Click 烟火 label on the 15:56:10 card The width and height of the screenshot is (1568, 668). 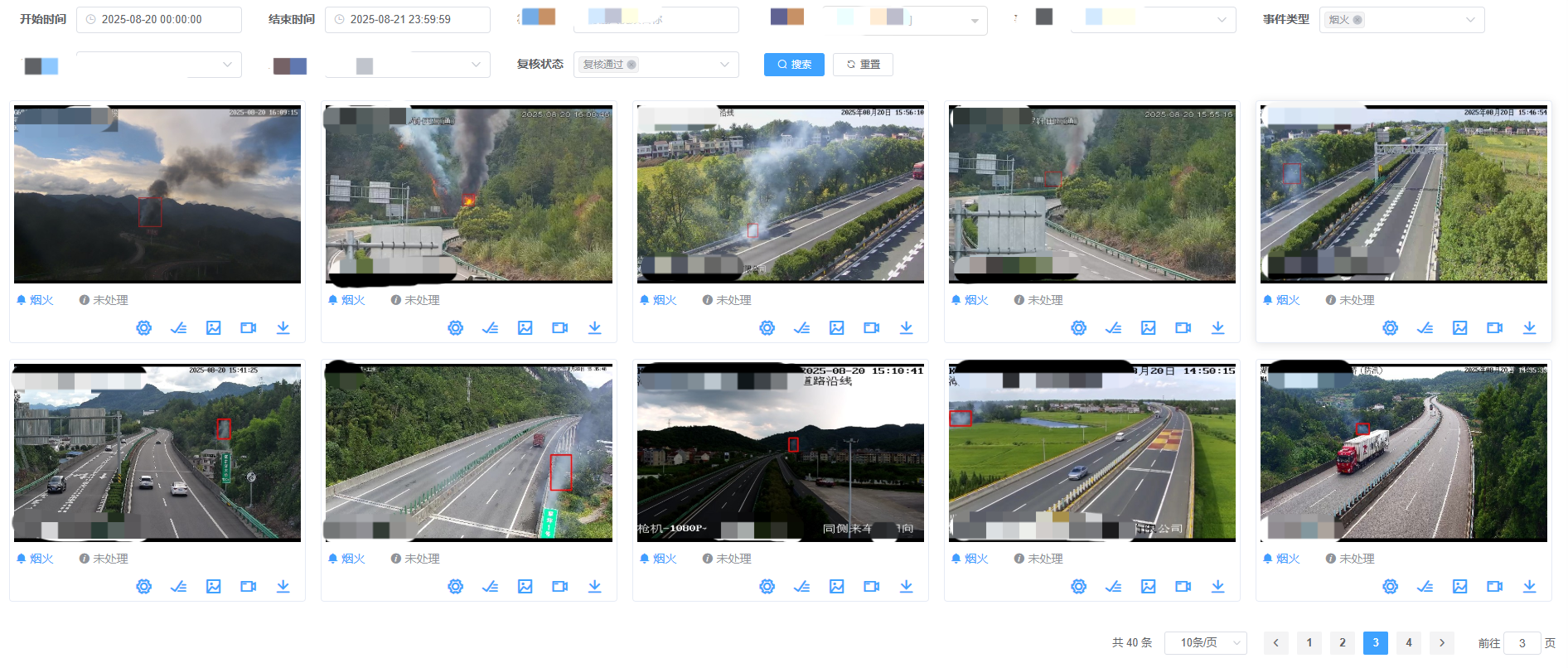tap(665, 300)
